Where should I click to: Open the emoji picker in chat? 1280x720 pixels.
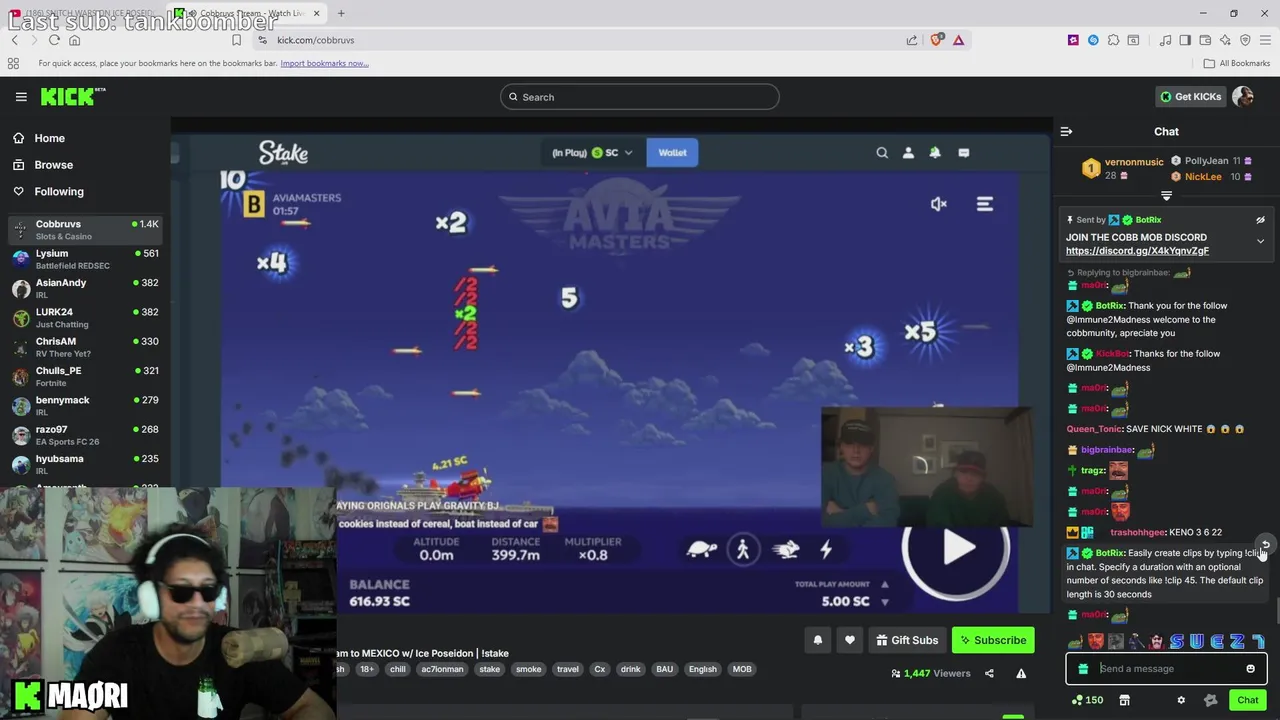(1250, 669)
